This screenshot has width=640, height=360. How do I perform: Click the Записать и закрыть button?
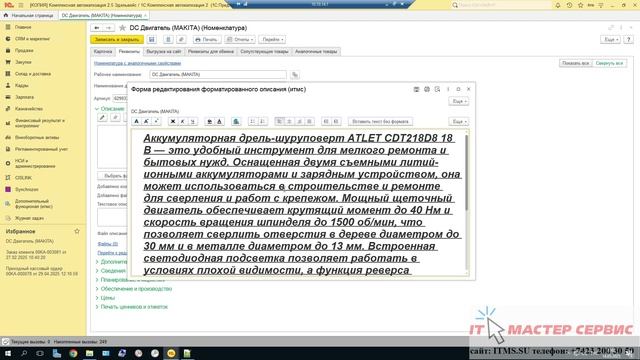click(117, 40)
